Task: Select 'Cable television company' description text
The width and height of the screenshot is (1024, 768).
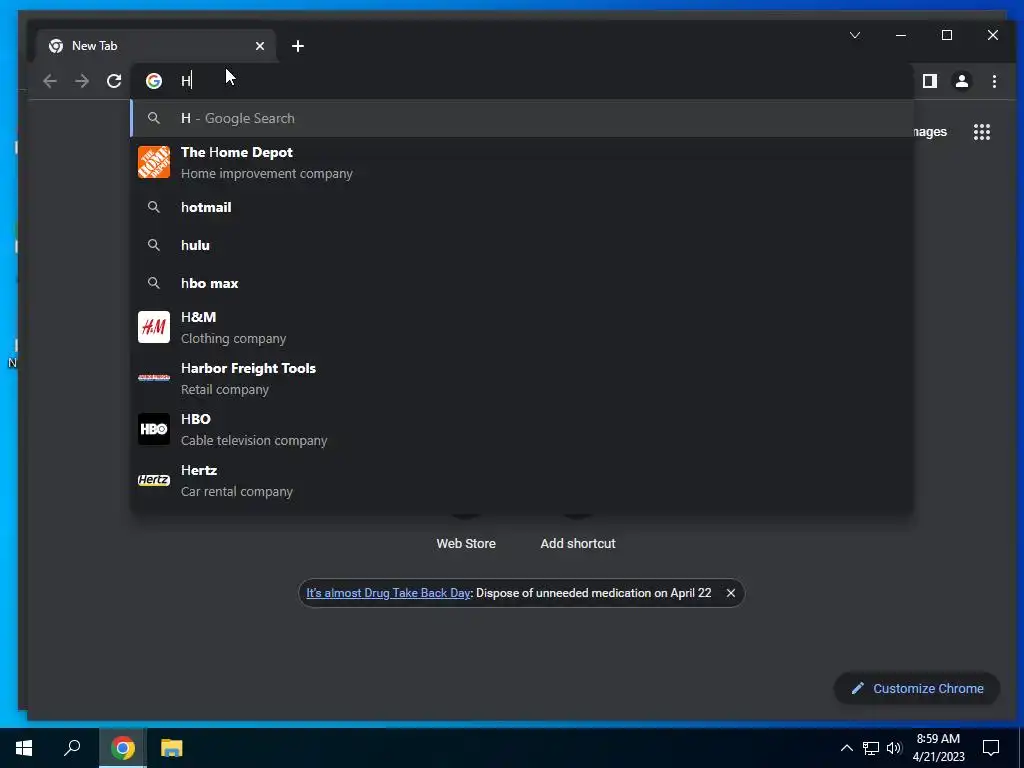Action: (x=254, y=440)
